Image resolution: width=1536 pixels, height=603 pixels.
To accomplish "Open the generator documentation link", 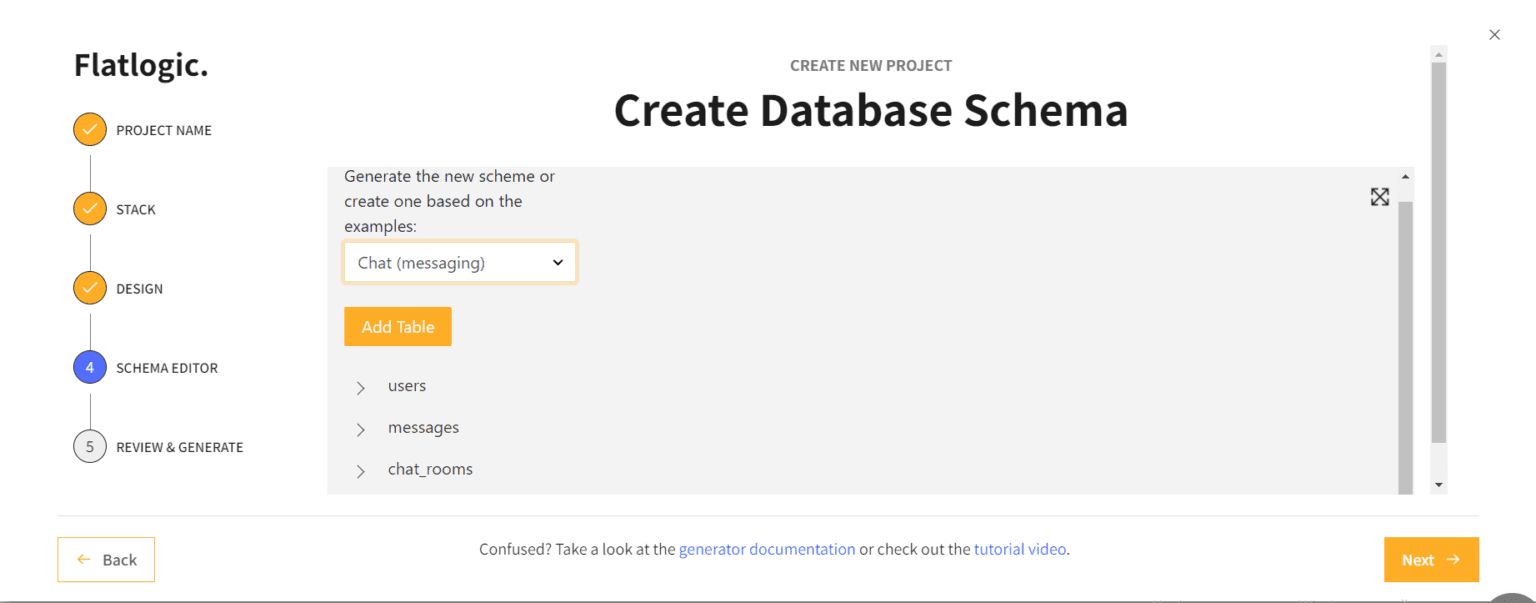I will tap(766, 549).
